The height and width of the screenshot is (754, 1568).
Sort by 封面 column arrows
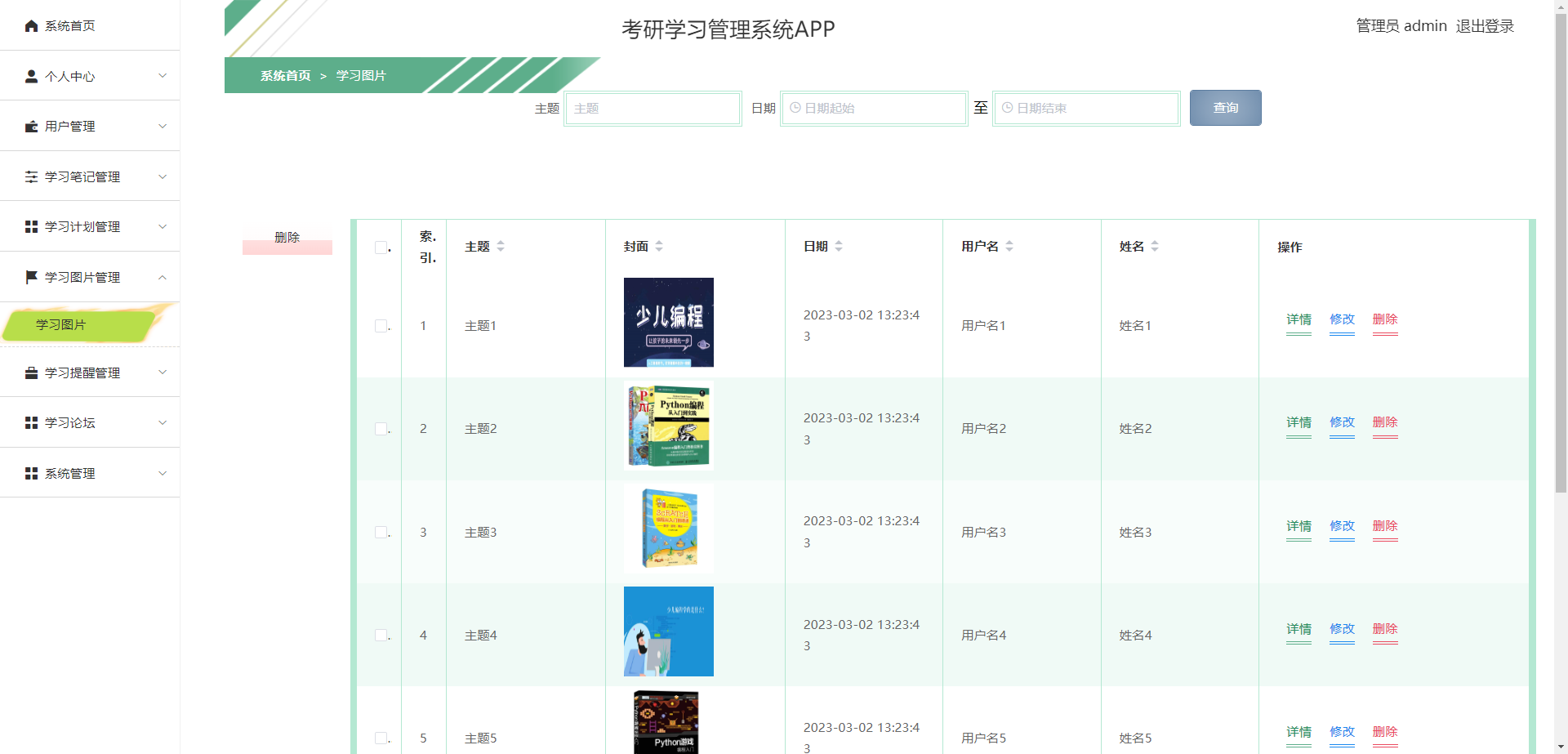pos(659,246)
